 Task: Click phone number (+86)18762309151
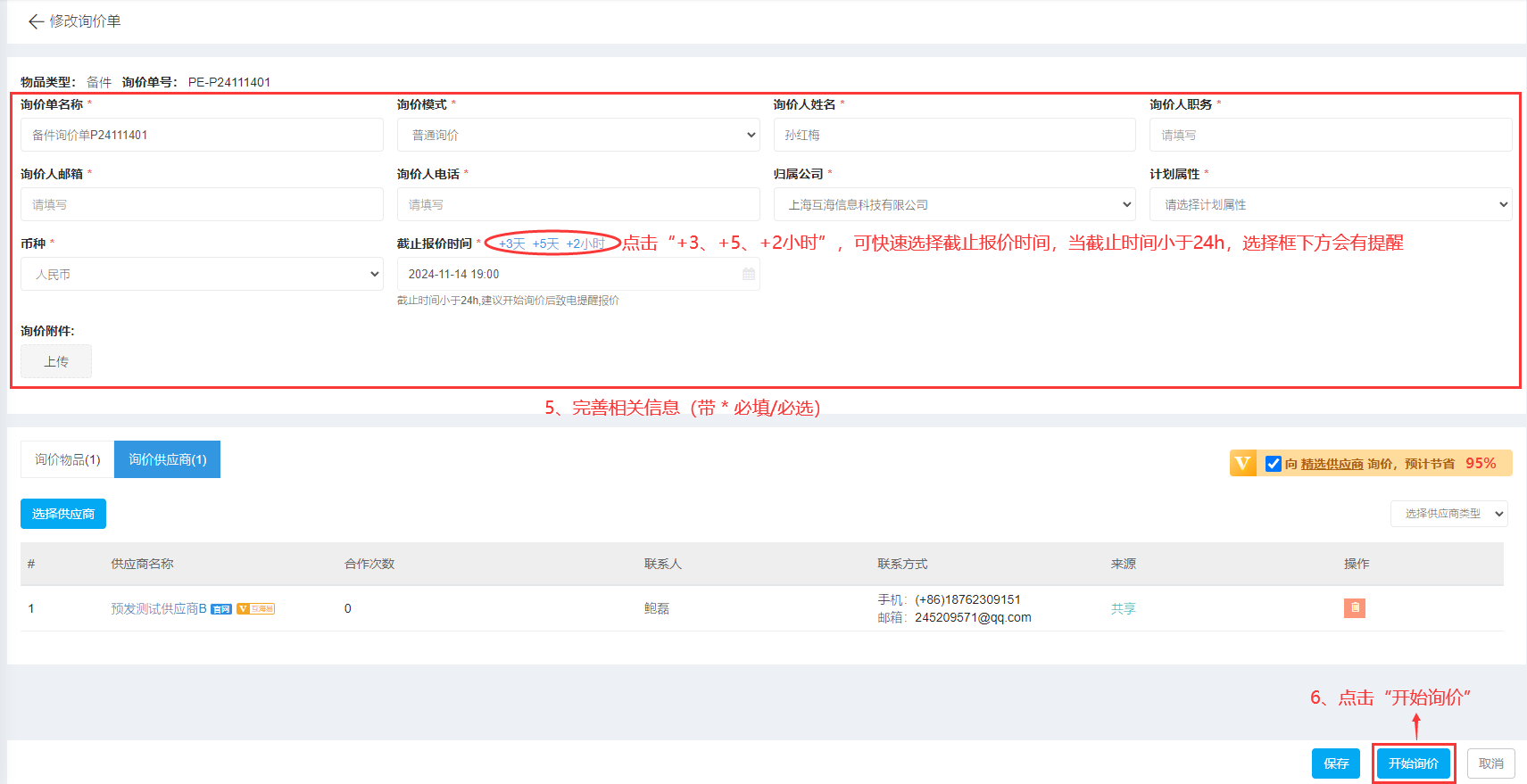coord(967,599)
